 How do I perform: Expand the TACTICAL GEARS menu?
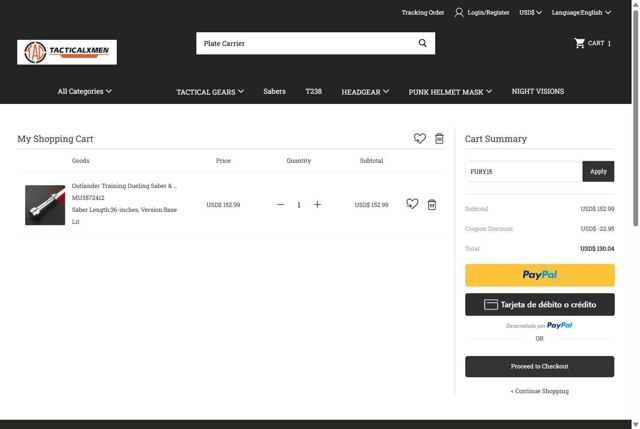pos(210,92)
